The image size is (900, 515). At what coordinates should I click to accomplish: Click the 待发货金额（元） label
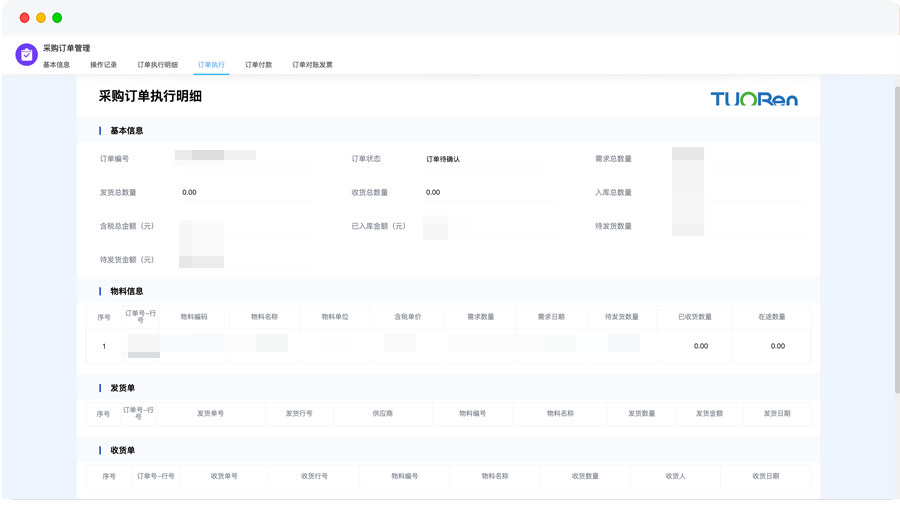[x=127, y=260]
